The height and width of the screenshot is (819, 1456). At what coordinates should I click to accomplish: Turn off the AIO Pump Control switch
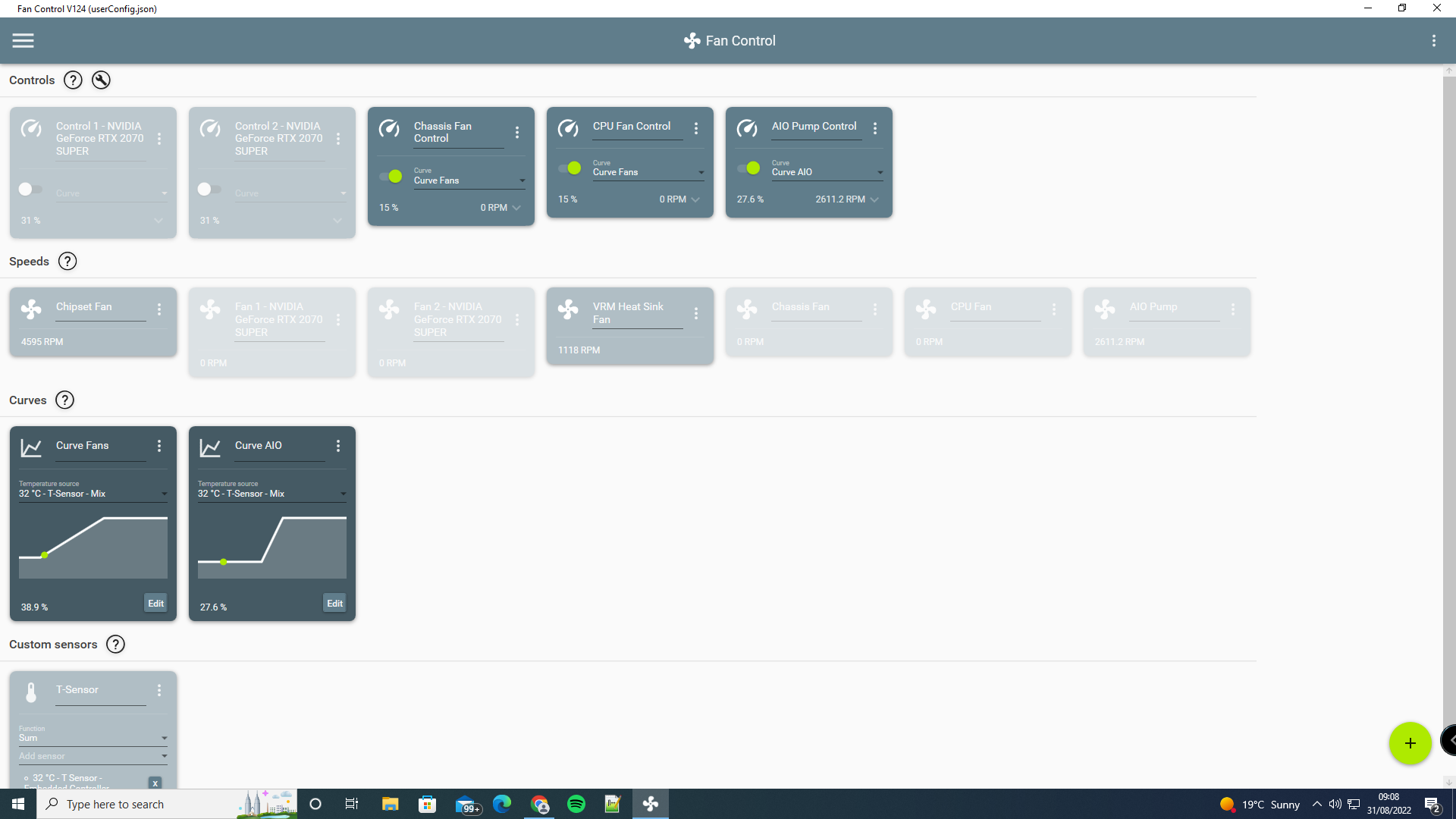[x=749, y=168]
